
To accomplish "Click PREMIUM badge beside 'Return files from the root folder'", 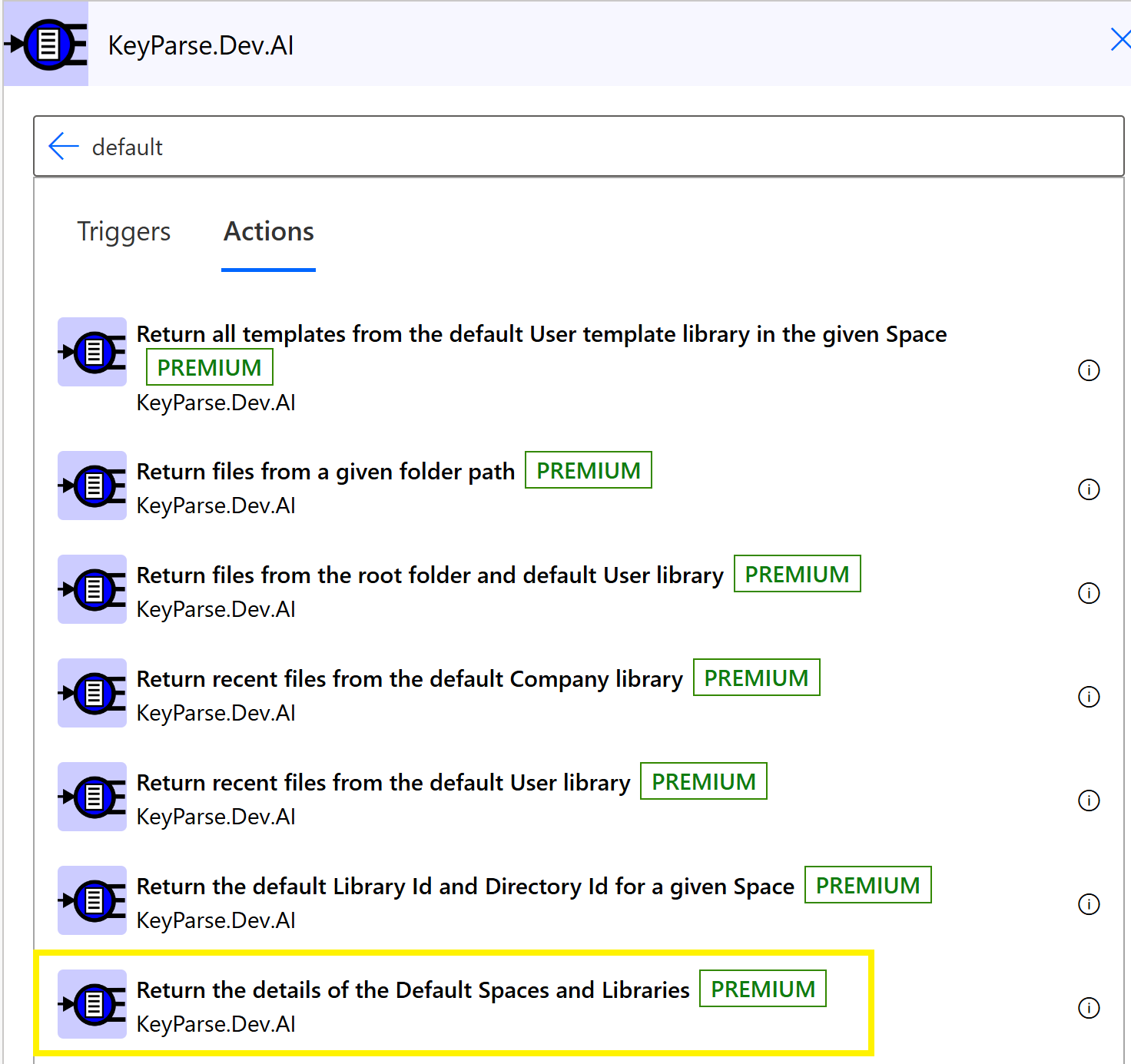I will tap(798, 574).
